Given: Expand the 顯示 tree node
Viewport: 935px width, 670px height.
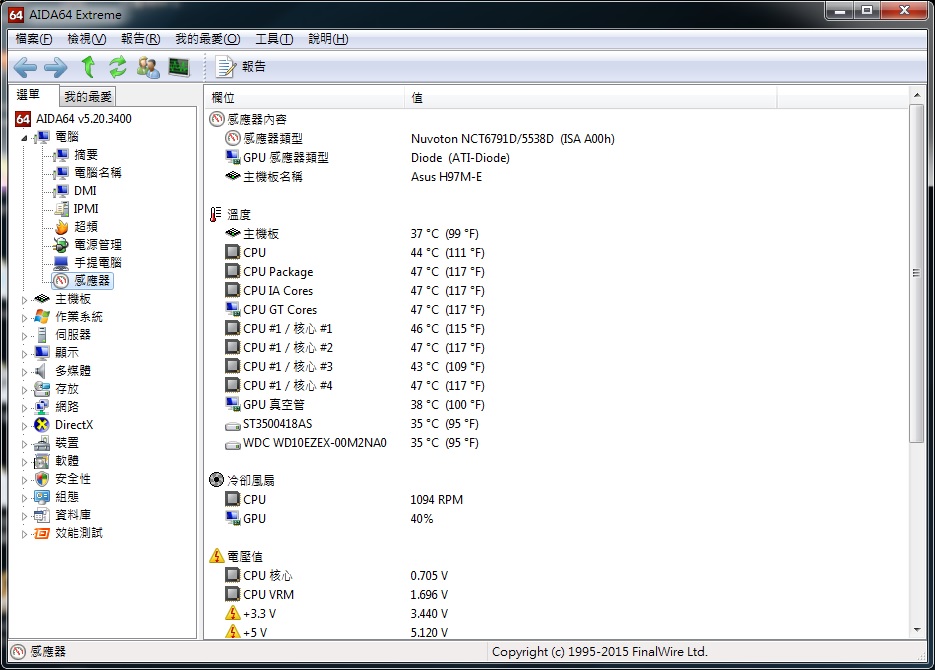Looking at the screenshot, I should 24,353.
